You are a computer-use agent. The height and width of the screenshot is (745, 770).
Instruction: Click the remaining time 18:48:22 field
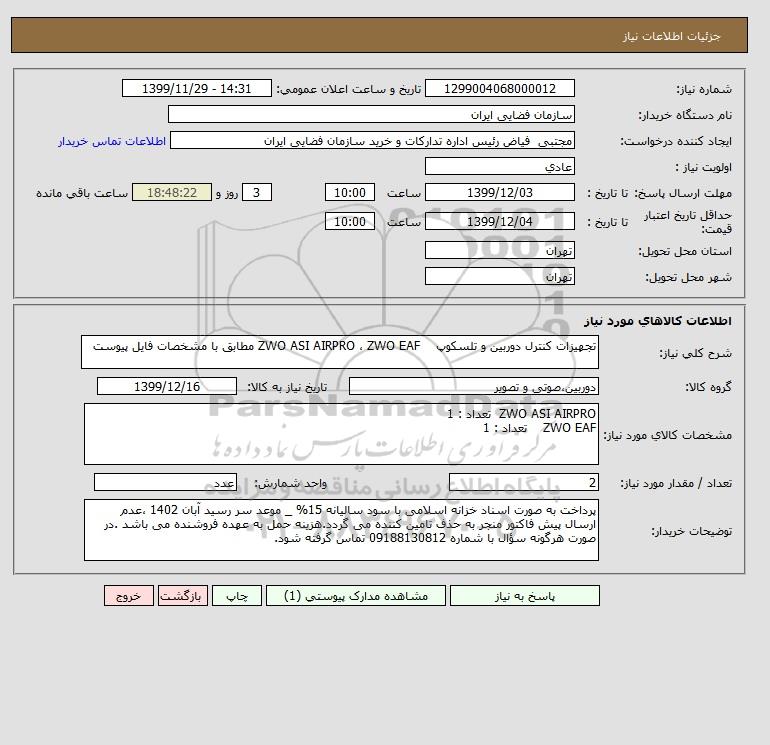point(172,193)
